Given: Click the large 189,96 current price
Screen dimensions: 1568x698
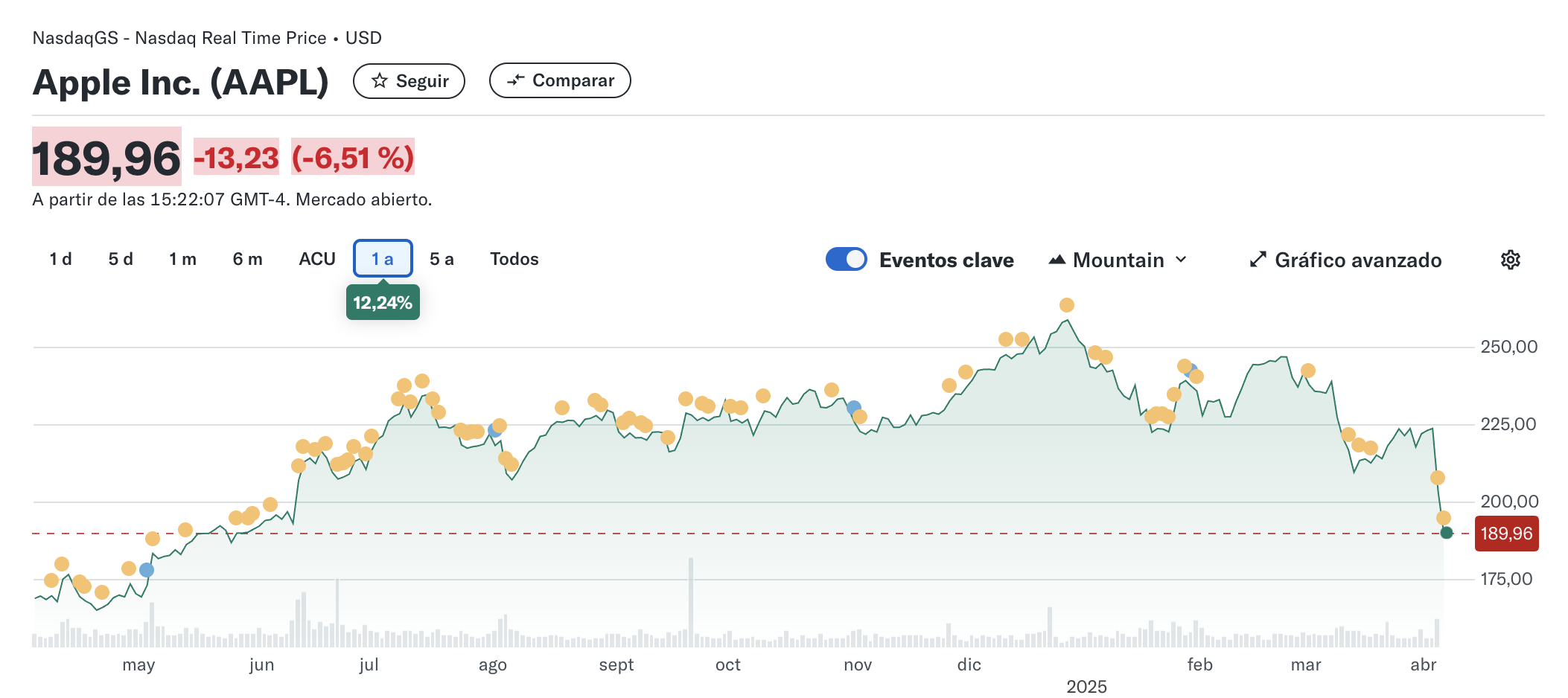Looking at the screenshot, I should [106, 158].
